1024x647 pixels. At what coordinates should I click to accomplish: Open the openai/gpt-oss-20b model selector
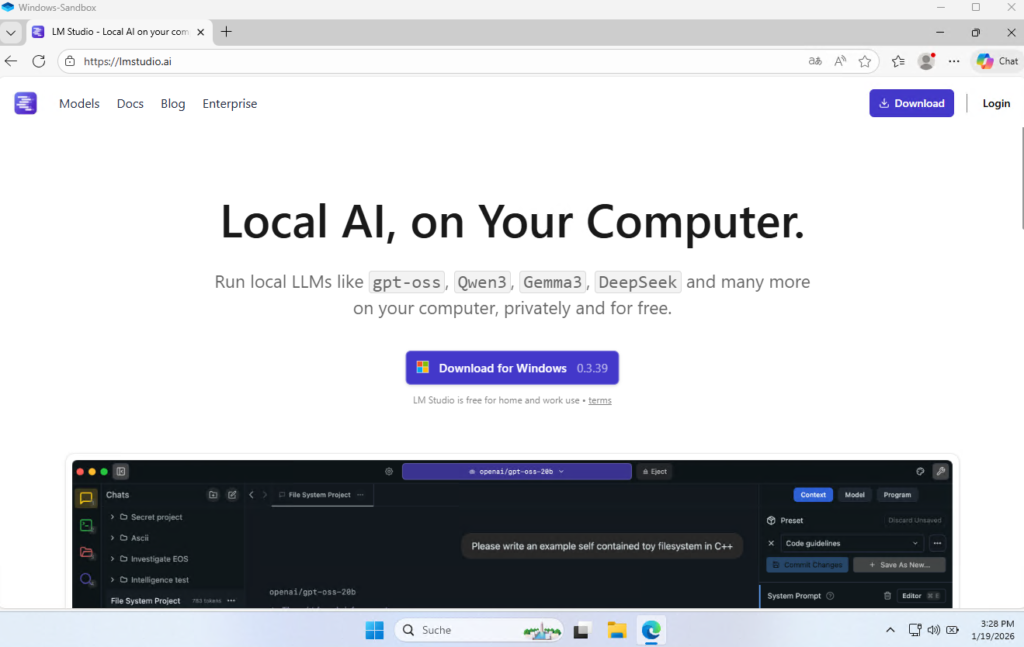(516, 471)
